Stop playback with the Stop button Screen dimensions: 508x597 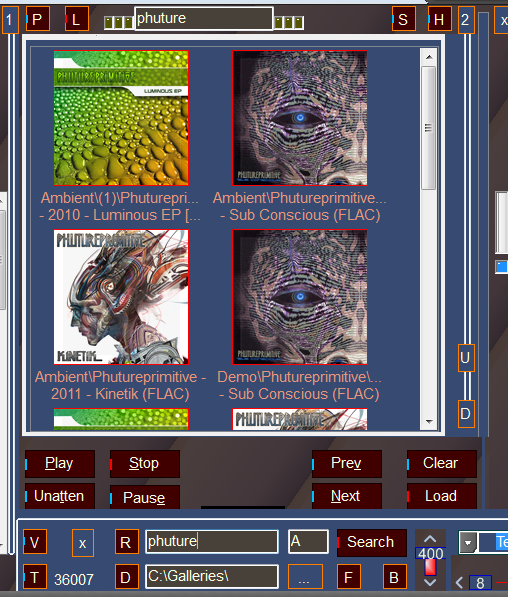(145, 464)
